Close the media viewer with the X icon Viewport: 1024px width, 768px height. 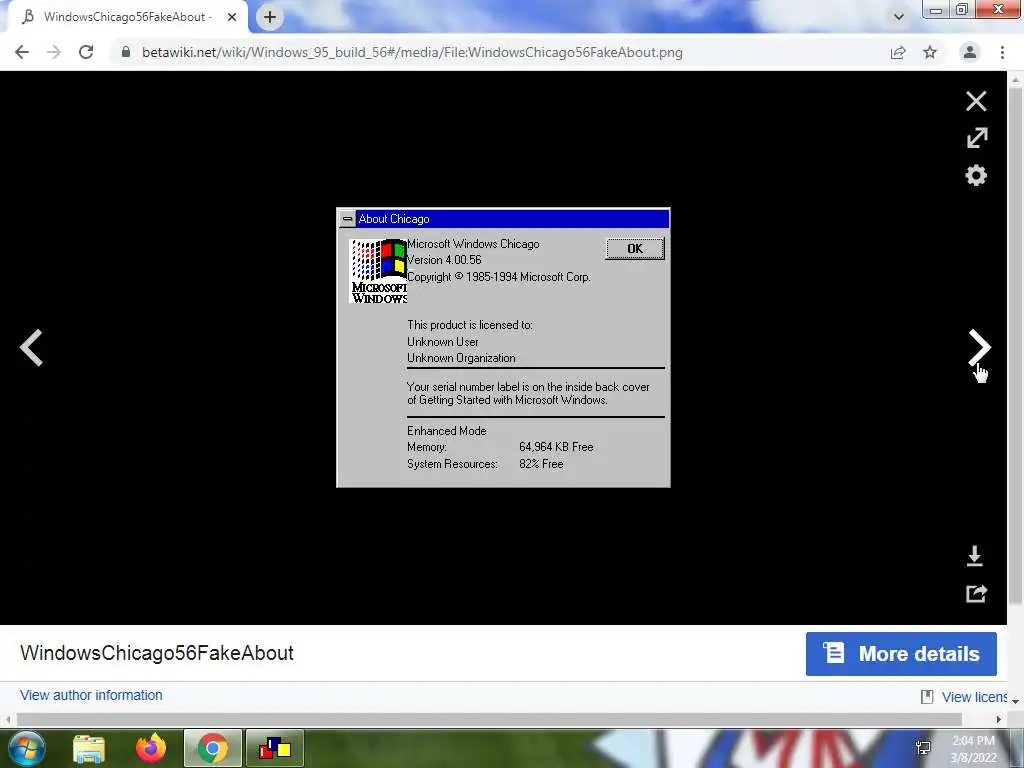(x=976, y=101)
